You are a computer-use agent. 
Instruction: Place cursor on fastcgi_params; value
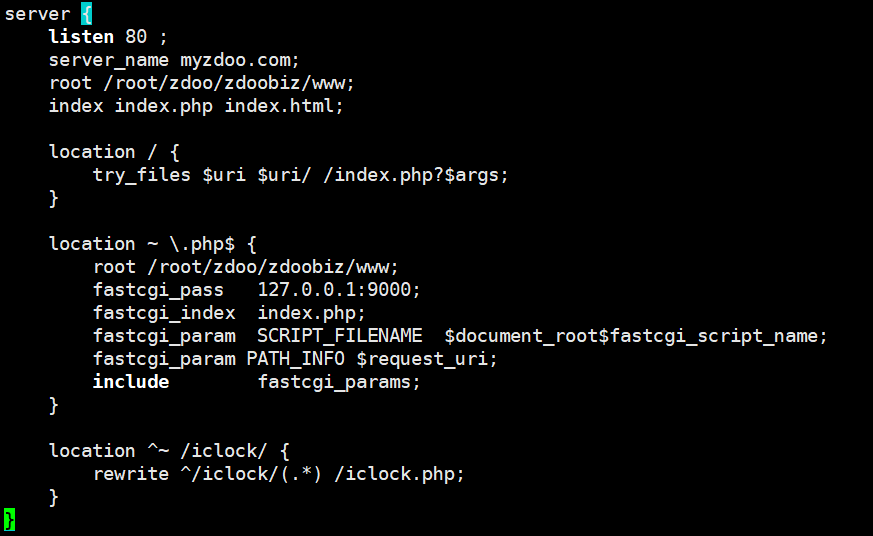pos(339,382)
